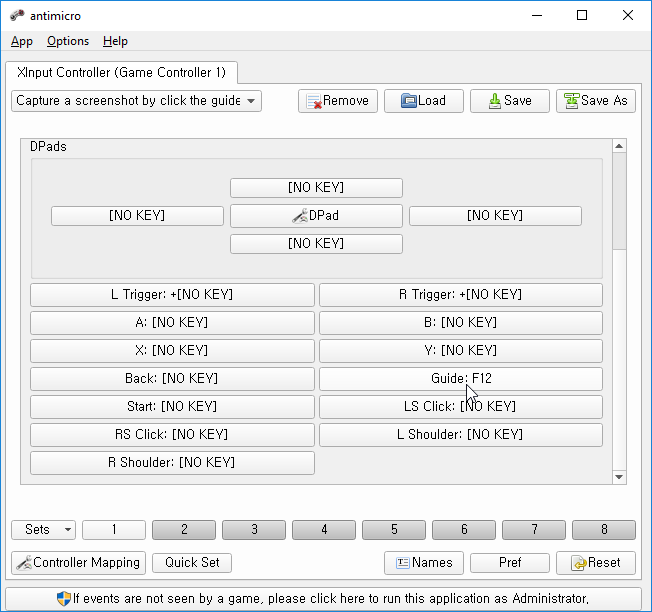Click the LS Click mapping button
Screen dimensions: 652x612
point(461,407)
